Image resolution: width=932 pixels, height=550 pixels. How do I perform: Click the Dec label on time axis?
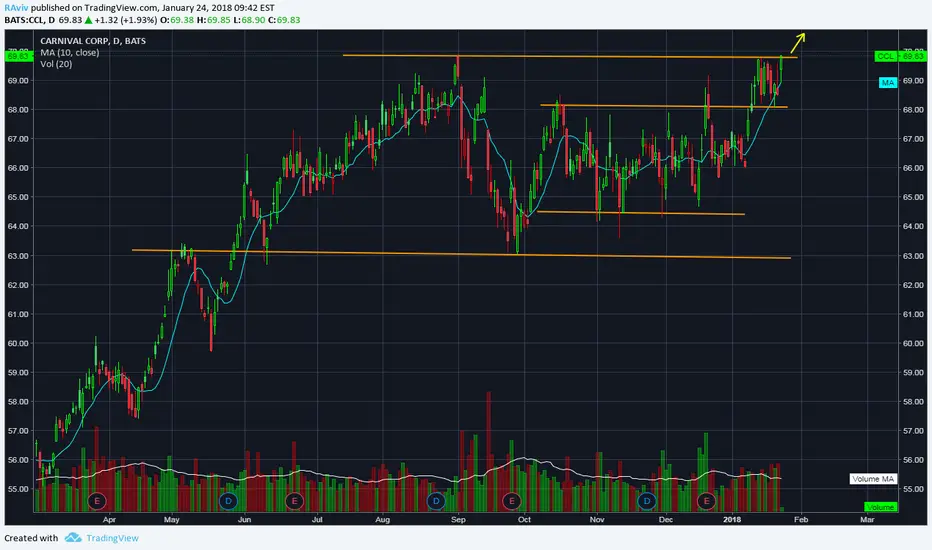(x=666, y=520)
